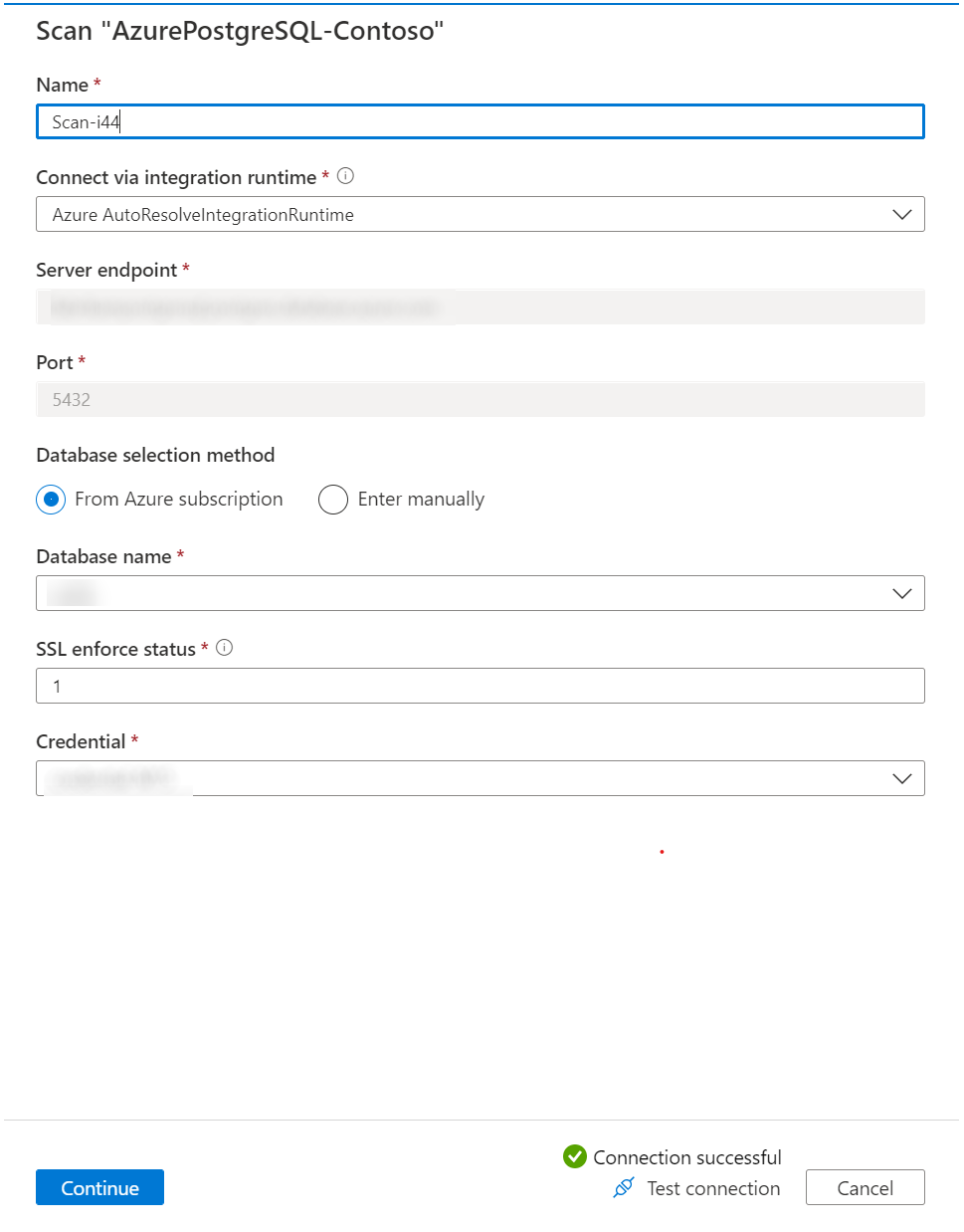This screenshot has height=1232, width=964.
Task: Focus the scan Name input field
Action: point(481,120)
